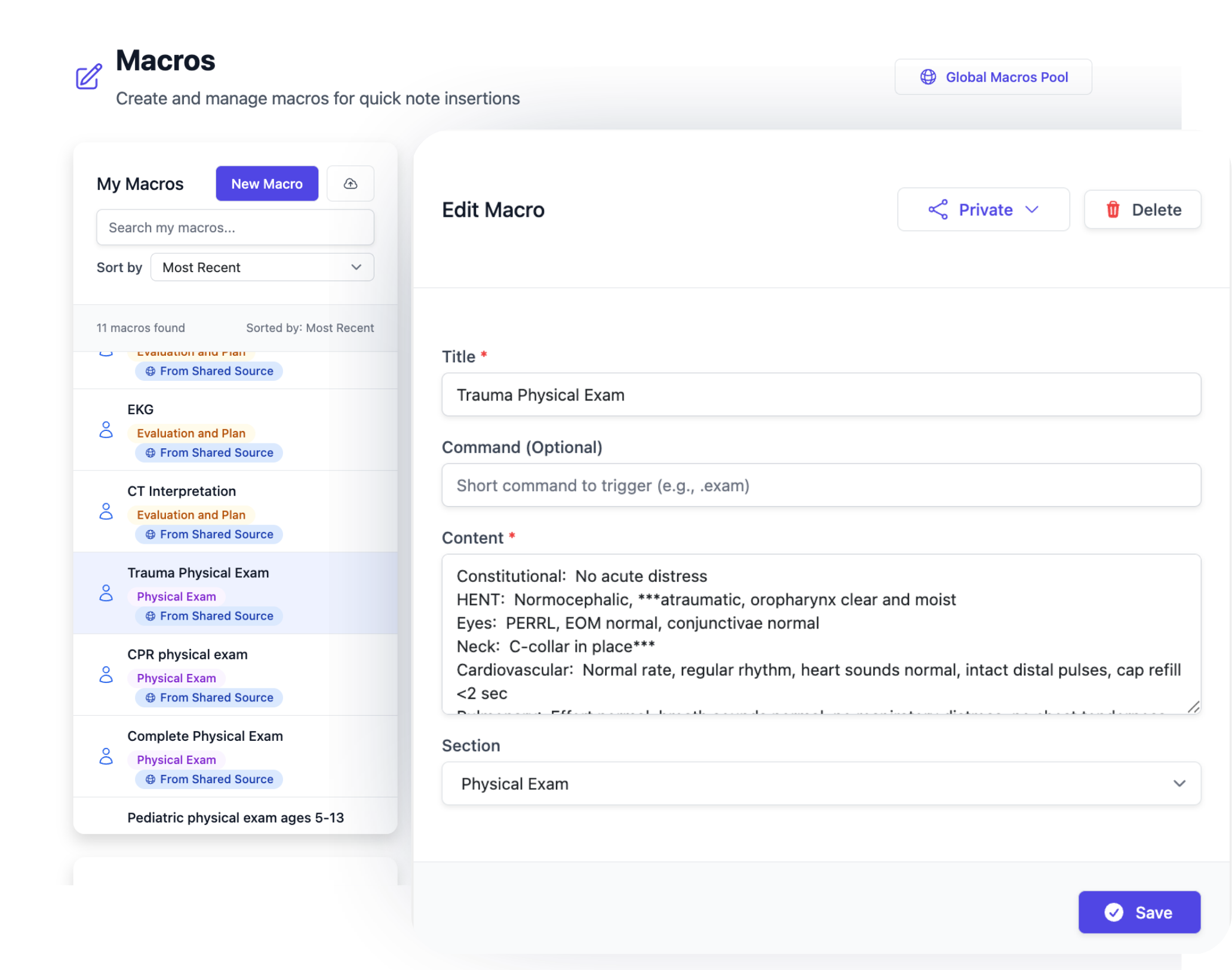
Task: Save the macro with the Save button
Action: click(x=1139, y=912)
